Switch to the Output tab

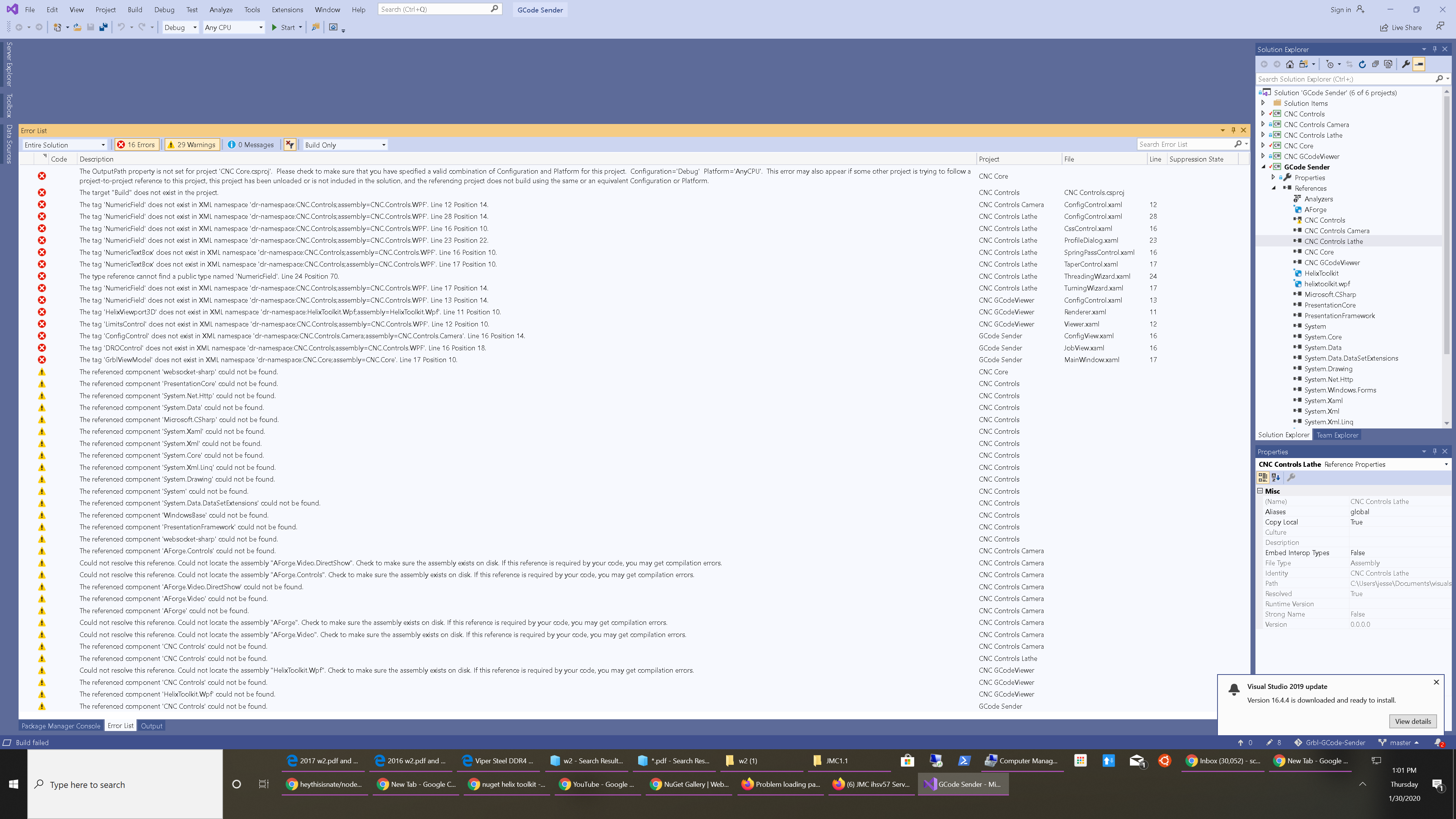point(151,726)
